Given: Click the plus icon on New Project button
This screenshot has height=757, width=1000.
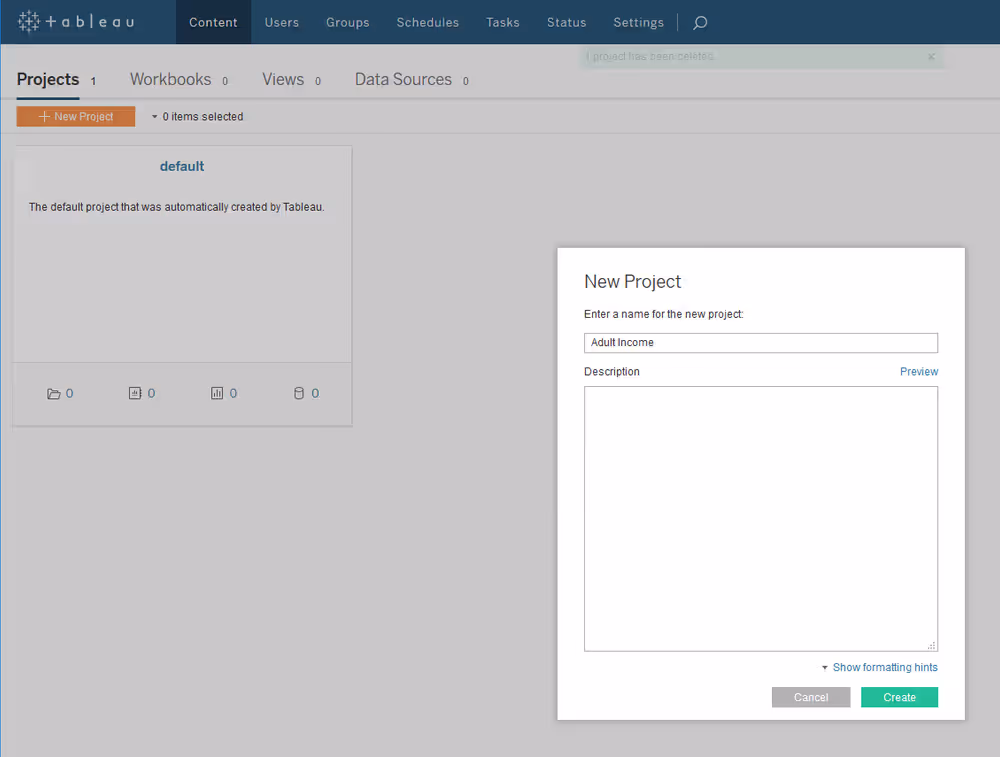Looking at the screenshot, I should [x=44, y=117].
